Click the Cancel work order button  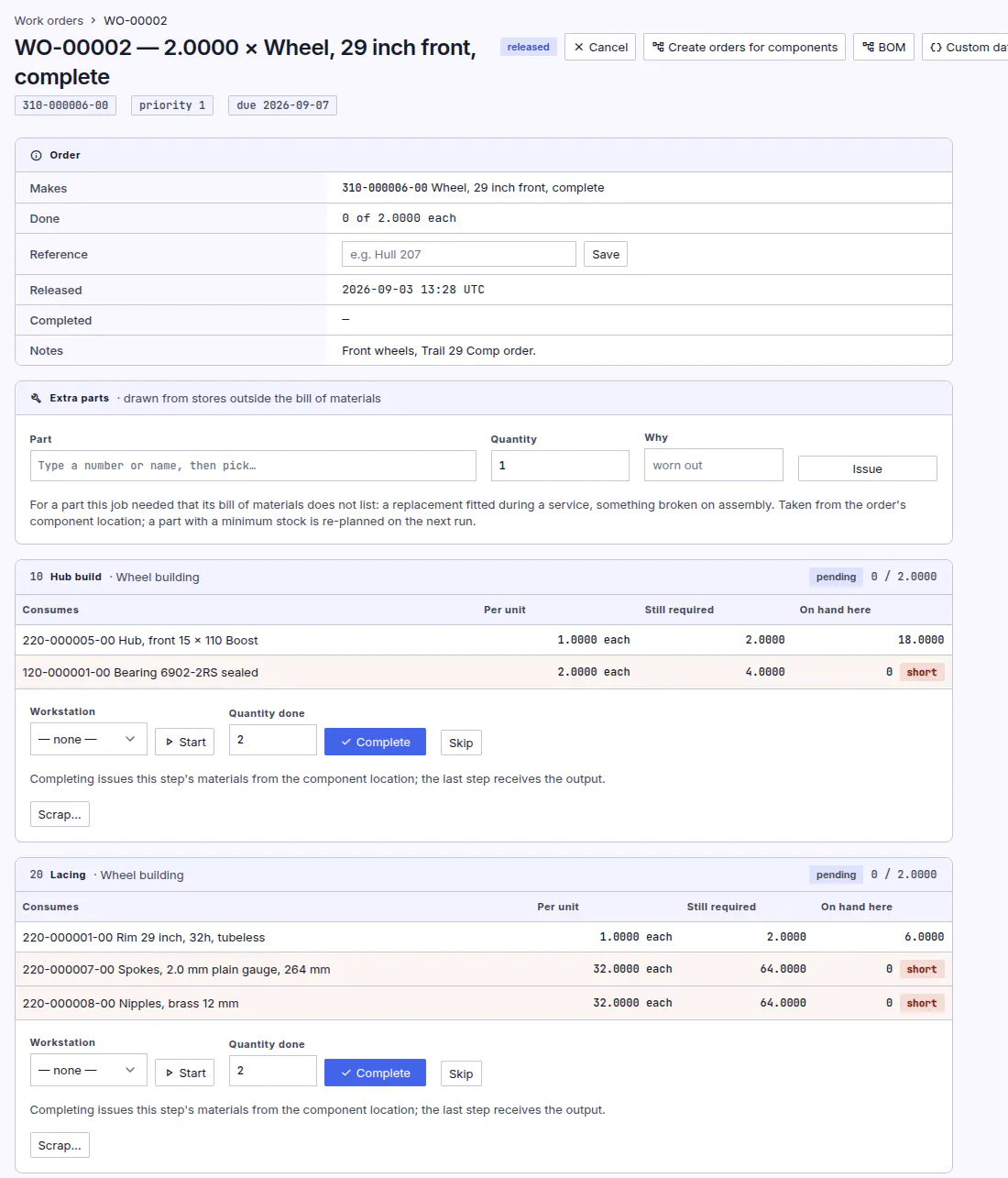click(x=600, y=47)
